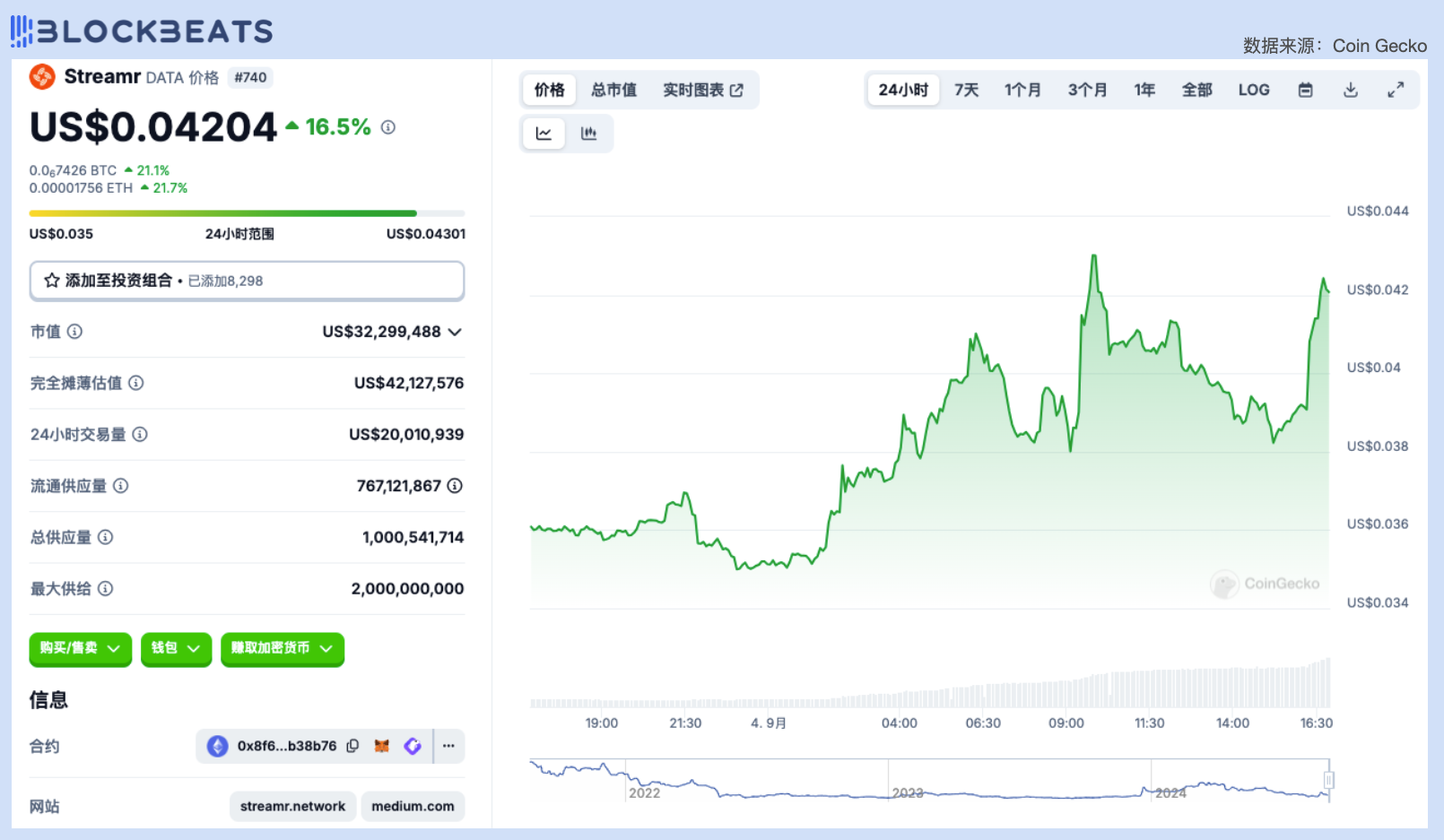Expand the market cap value chevron
Image resolution: width=1444 pixels, height=840 pixels.
[455, 333]
